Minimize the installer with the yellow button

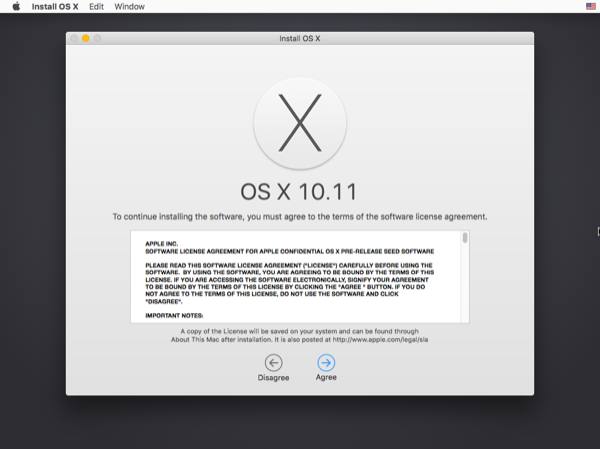pos(86,38)
